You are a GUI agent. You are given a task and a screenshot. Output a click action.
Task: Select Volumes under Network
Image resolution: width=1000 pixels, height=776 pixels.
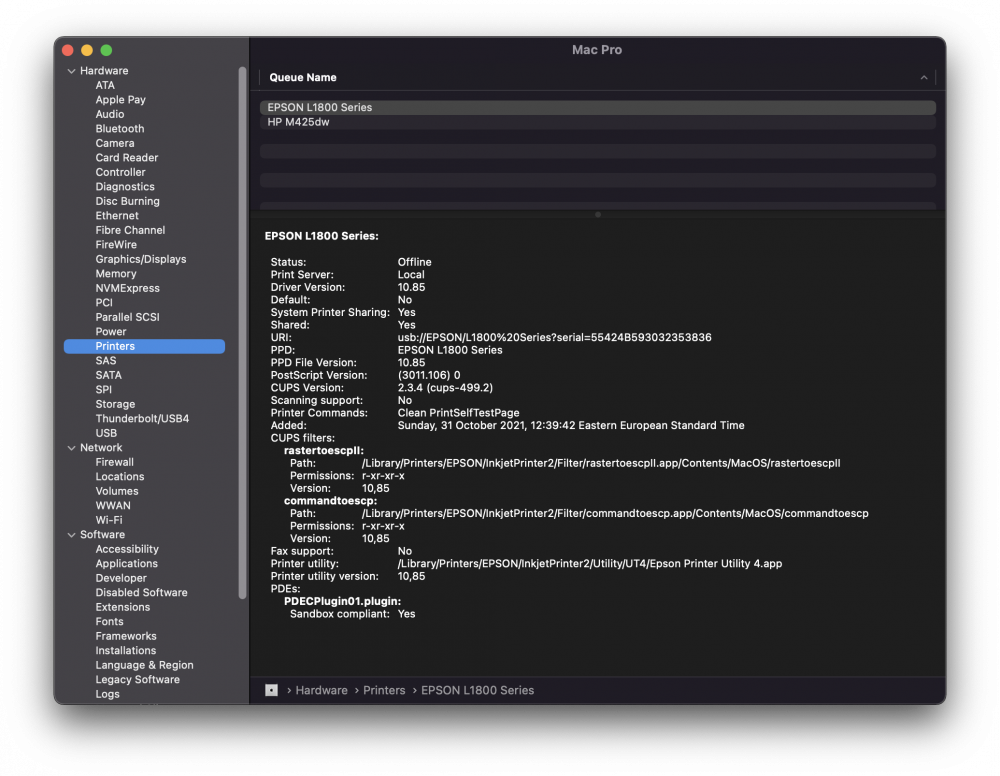coord(117,492)
